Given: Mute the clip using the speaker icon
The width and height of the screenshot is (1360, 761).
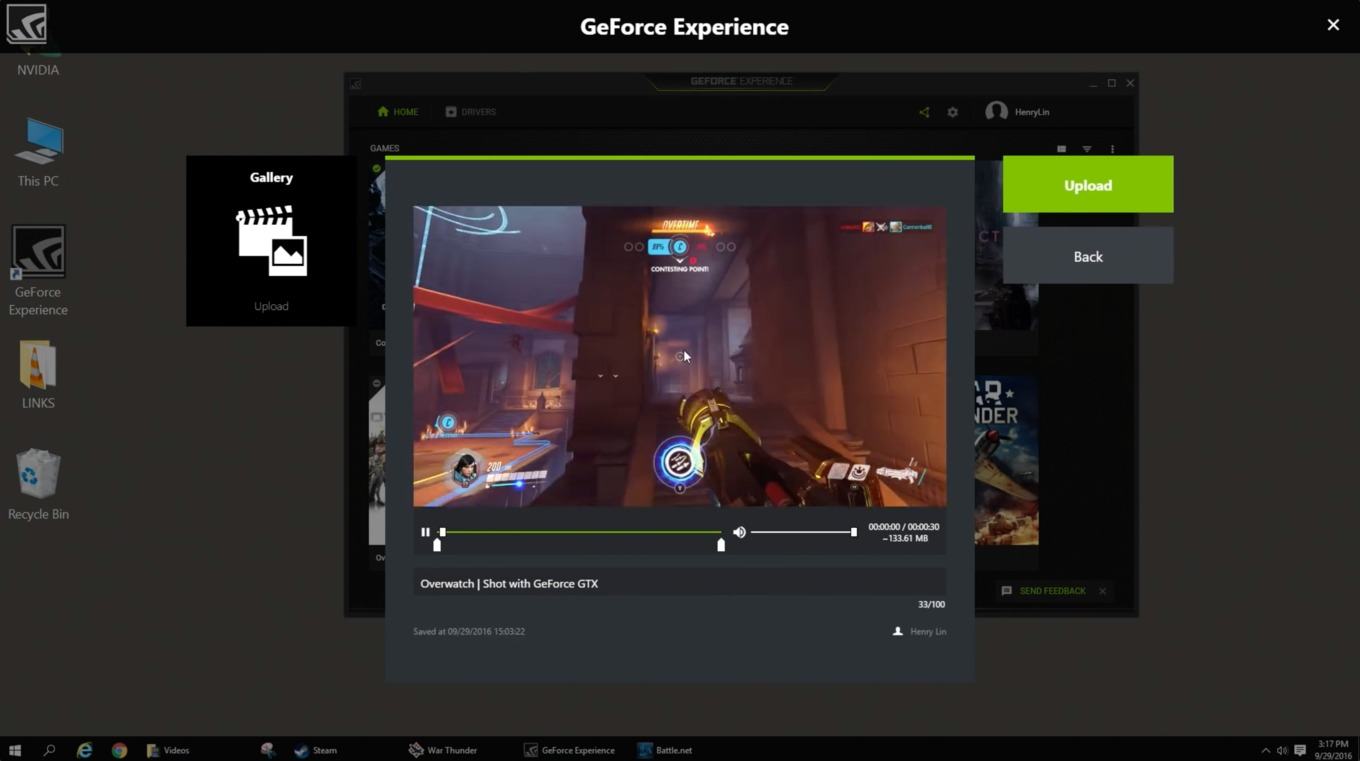Looking at the screenshot, I should pyautogui.click(x=739, y=532).
